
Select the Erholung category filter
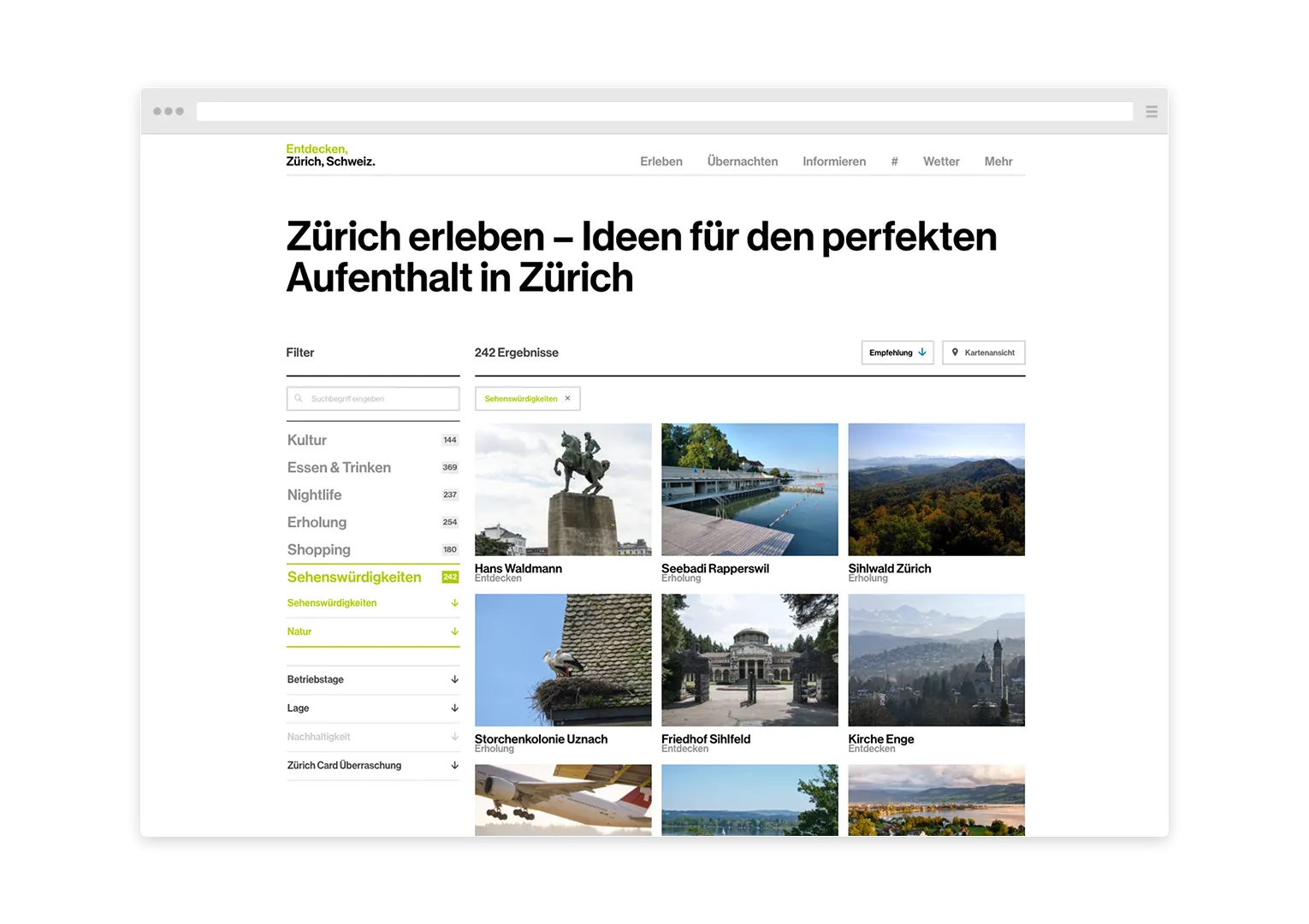tap(317, 522)
